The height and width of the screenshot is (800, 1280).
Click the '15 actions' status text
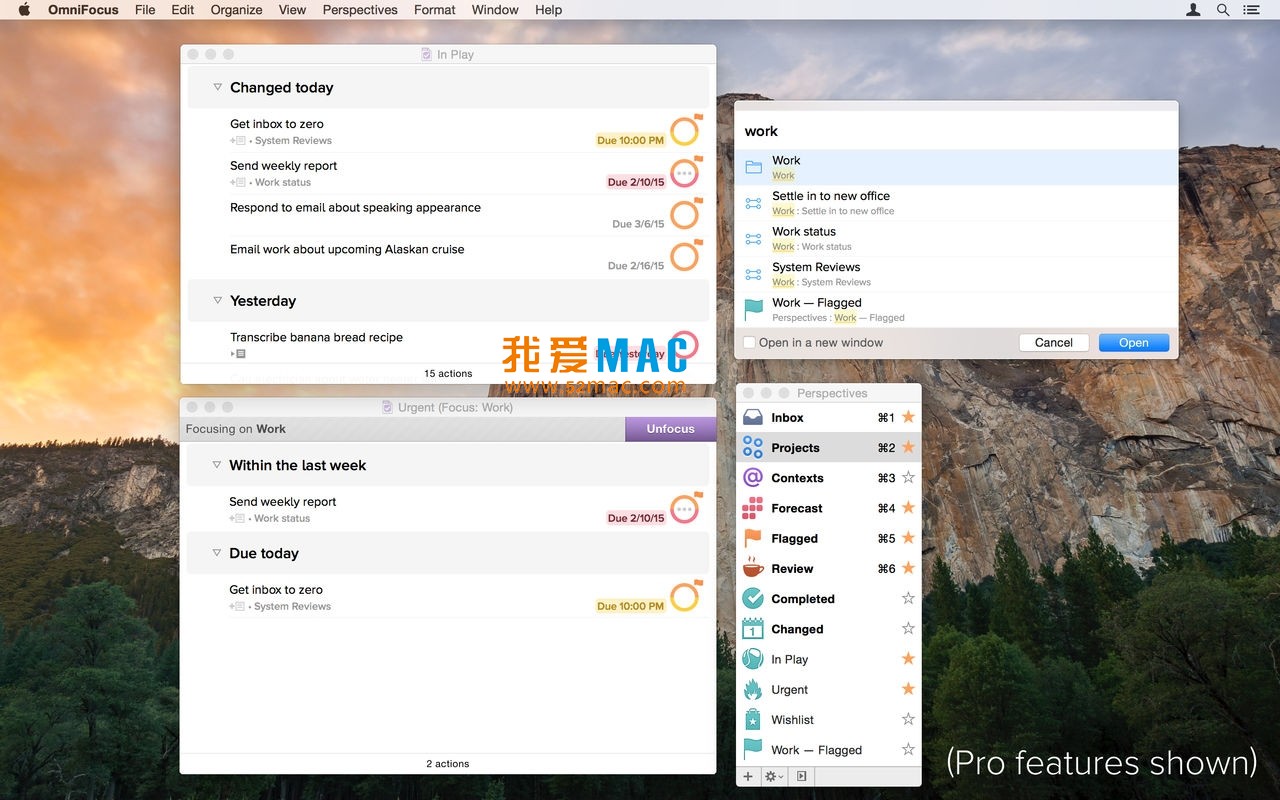448,374
